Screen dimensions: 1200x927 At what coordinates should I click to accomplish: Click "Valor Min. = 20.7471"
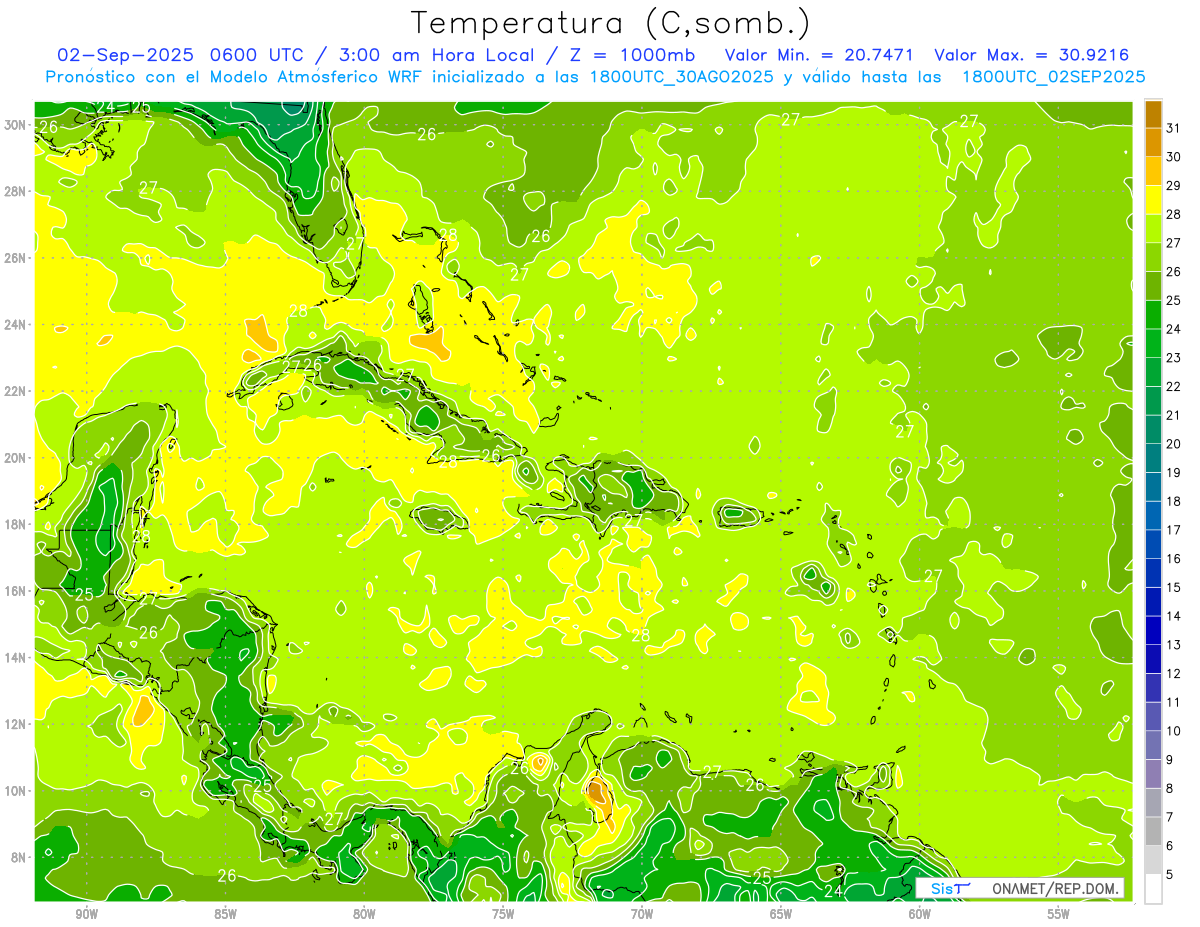point(819,55)
